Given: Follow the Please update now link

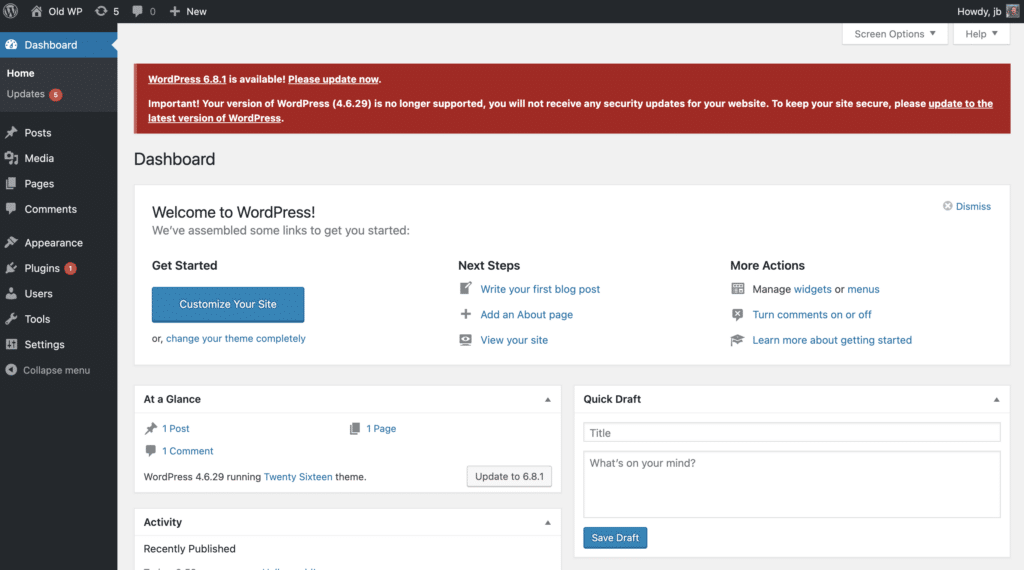Looking at the screenshot, I should (x=333, y=79).
